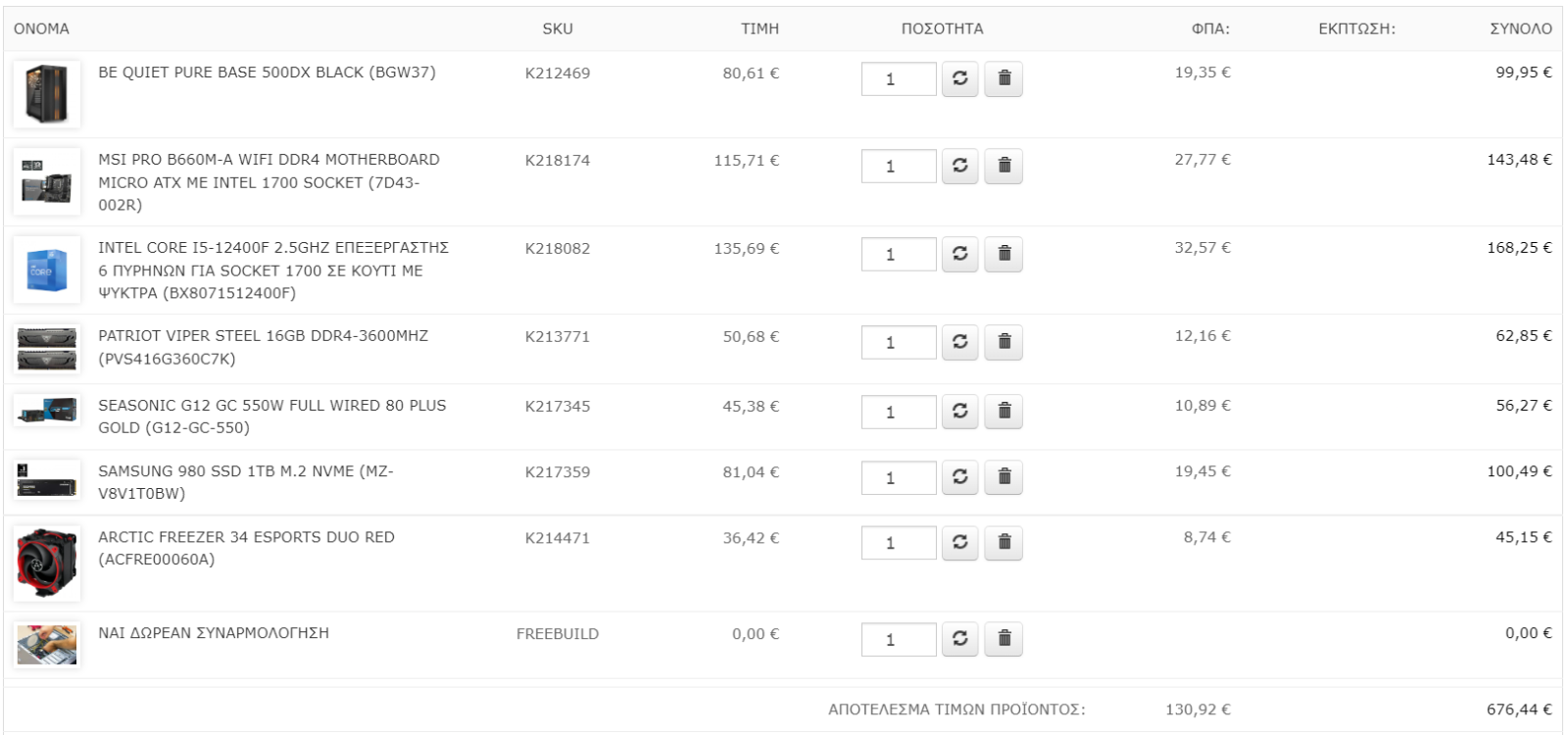Open ΝΑΙ ΔΩΡΕΑΝ ΣΥΝΑΡΜΟΛΟΓΗΣΗ link
The width and height of the screenshot is (1568, 735).
point(214,633)
